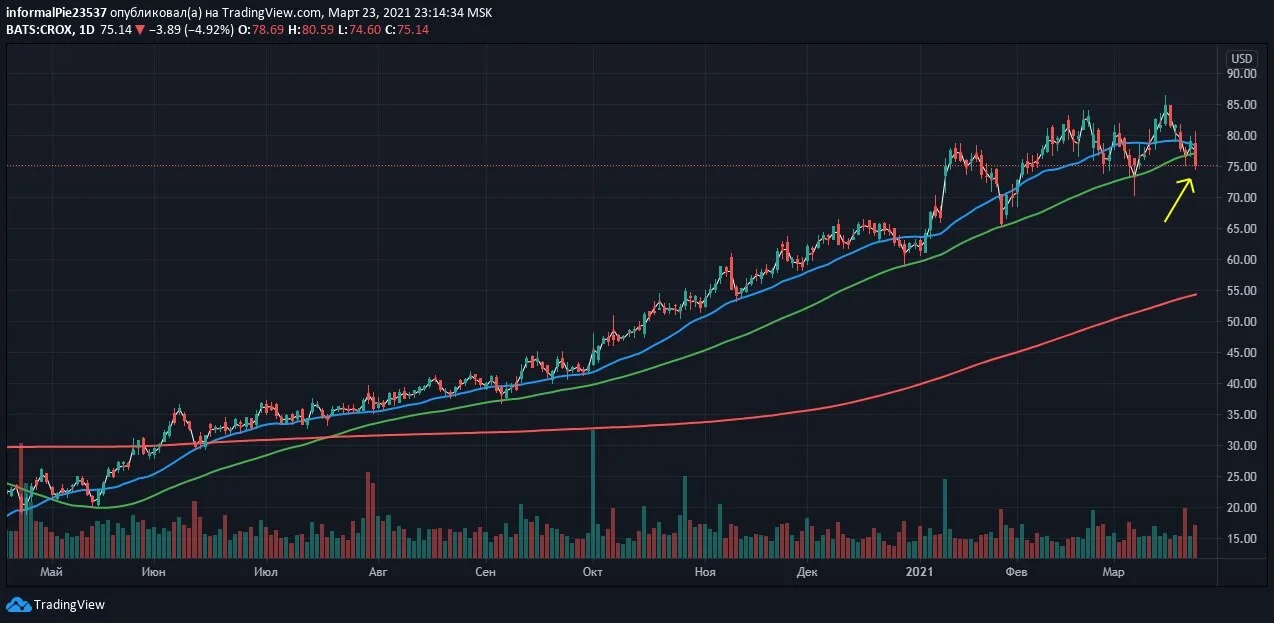
Task: Click the tallest volume bar in October
Action: (x=593, y=493)
